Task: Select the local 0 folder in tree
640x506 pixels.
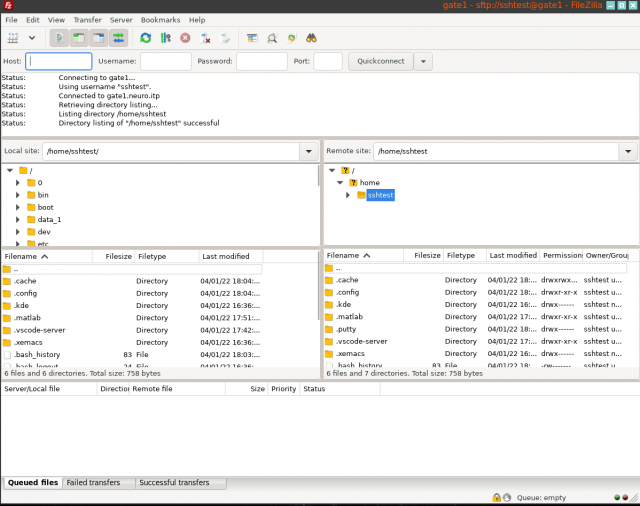Action: pos(40,183)
